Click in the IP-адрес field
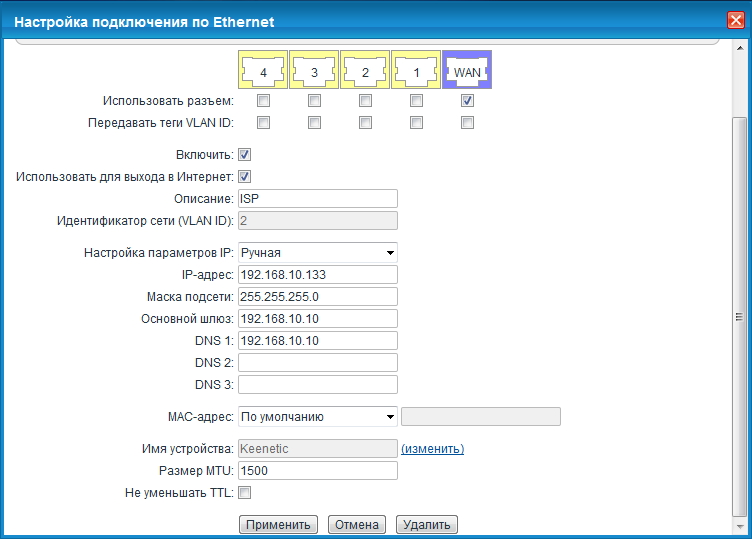 tap(318, 275)
